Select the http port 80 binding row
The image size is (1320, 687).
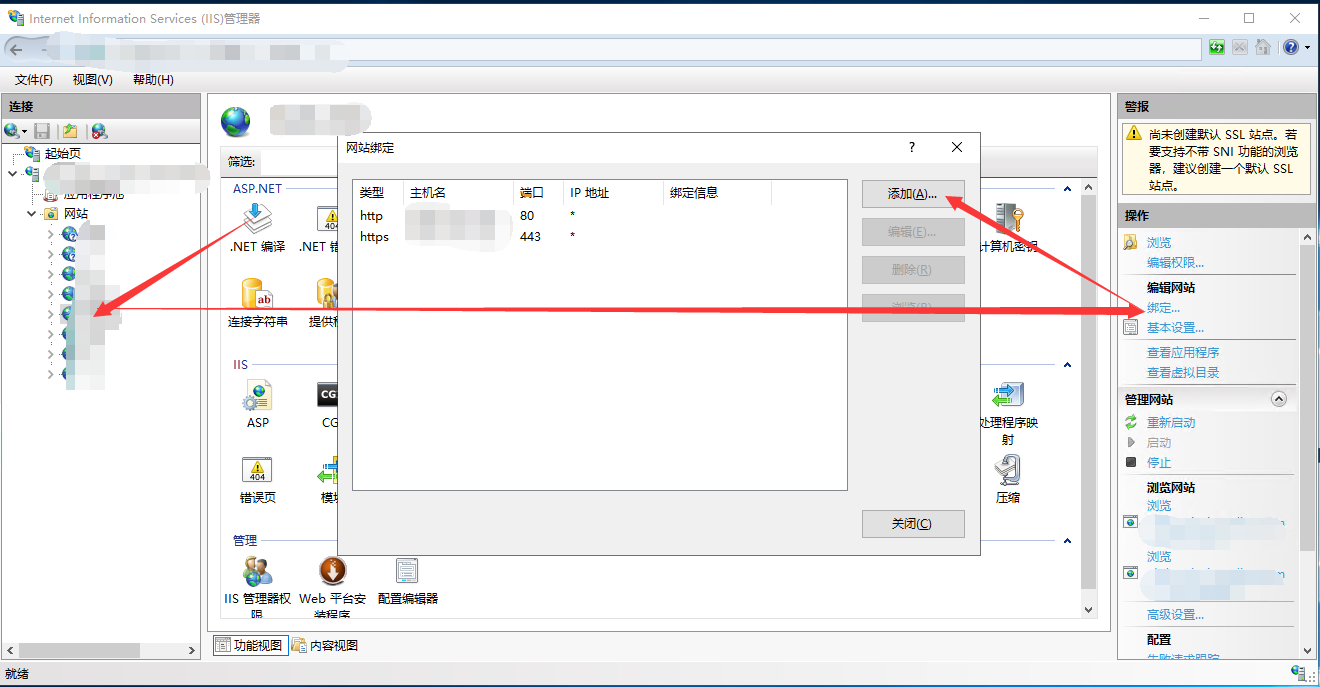point(600,216)
